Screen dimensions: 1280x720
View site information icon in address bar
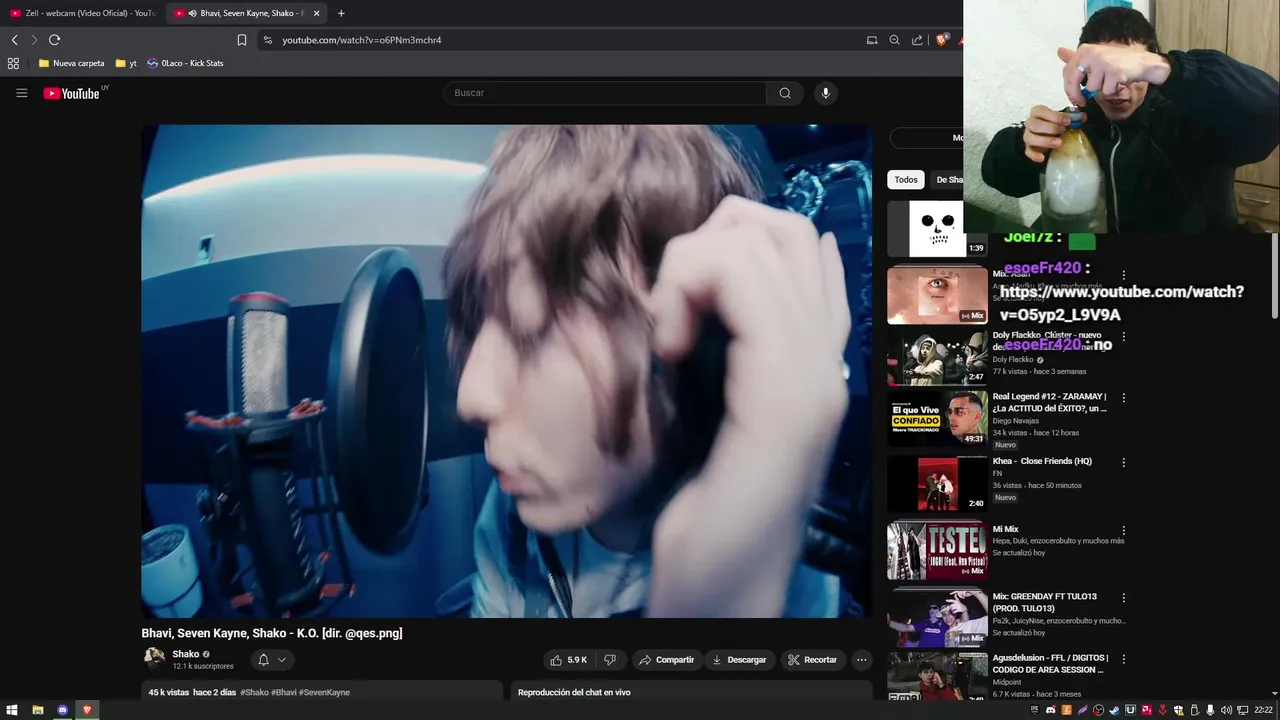[267, 40]
